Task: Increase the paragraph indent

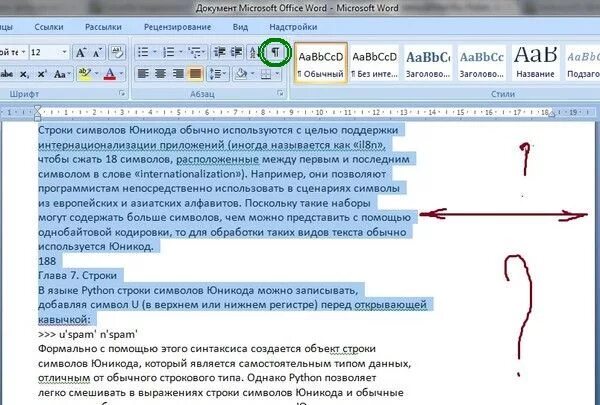Action: (237, 52)
